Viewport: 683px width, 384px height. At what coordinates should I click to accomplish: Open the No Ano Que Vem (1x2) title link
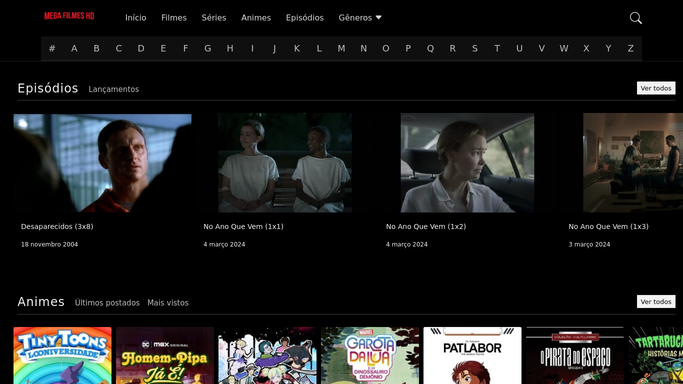426,226
